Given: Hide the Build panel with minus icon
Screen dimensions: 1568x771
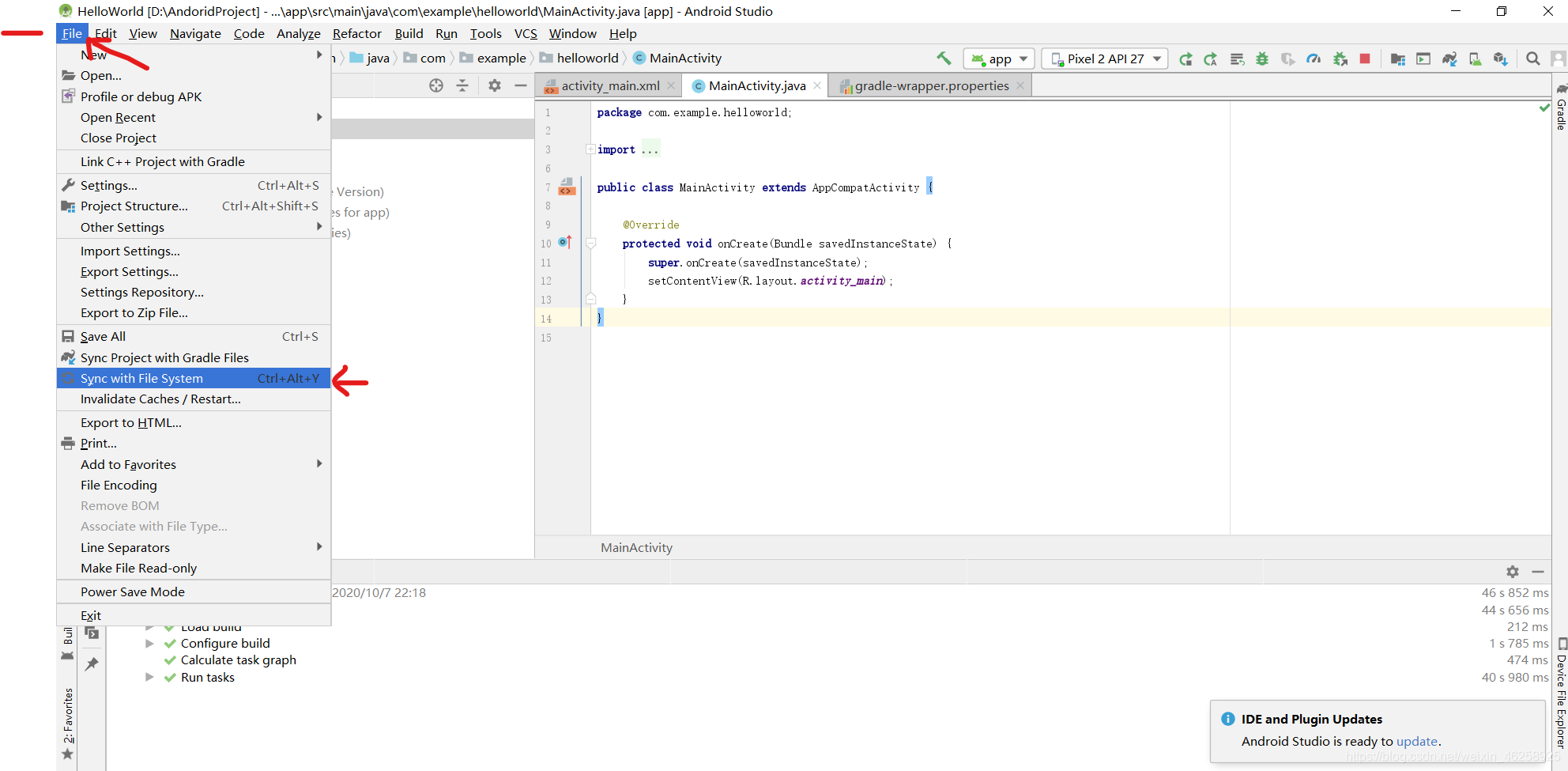Looking at the screenshot, I should [1538, 572].
